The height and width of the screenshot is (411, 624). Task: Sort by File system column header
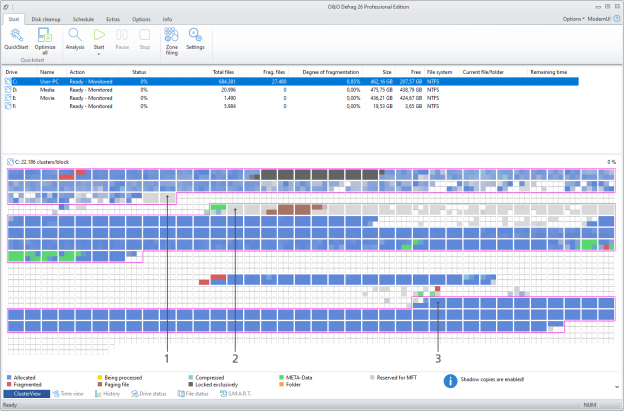point(441,72)
